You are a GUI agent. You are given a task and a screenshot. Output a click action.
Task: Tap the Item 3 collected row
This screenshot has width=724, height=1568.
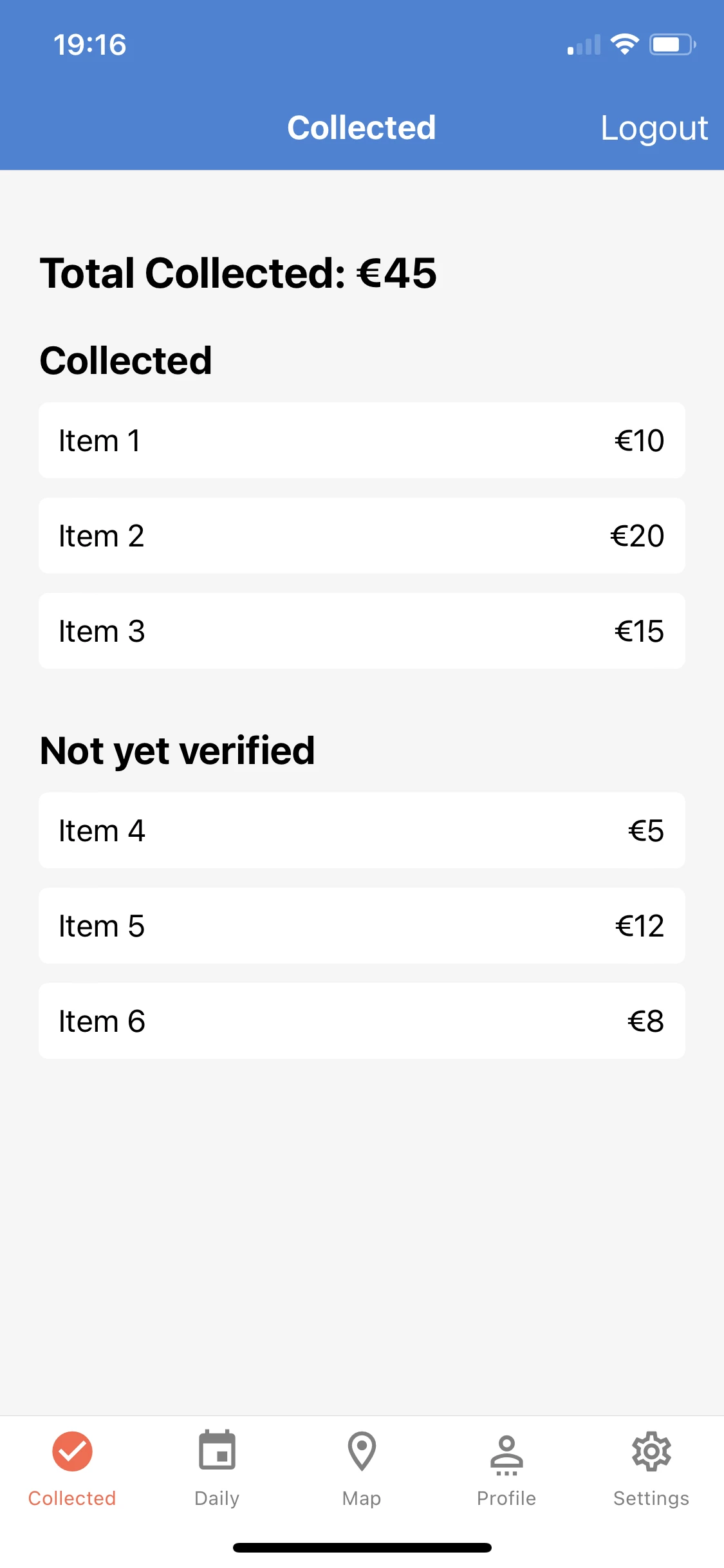tap(362, 631)
